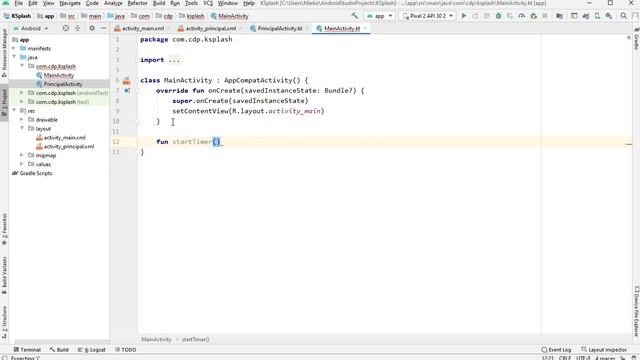Select Gradle Scripts in the project tree
The width and height of the screenshot is (640, 360).
36,173
